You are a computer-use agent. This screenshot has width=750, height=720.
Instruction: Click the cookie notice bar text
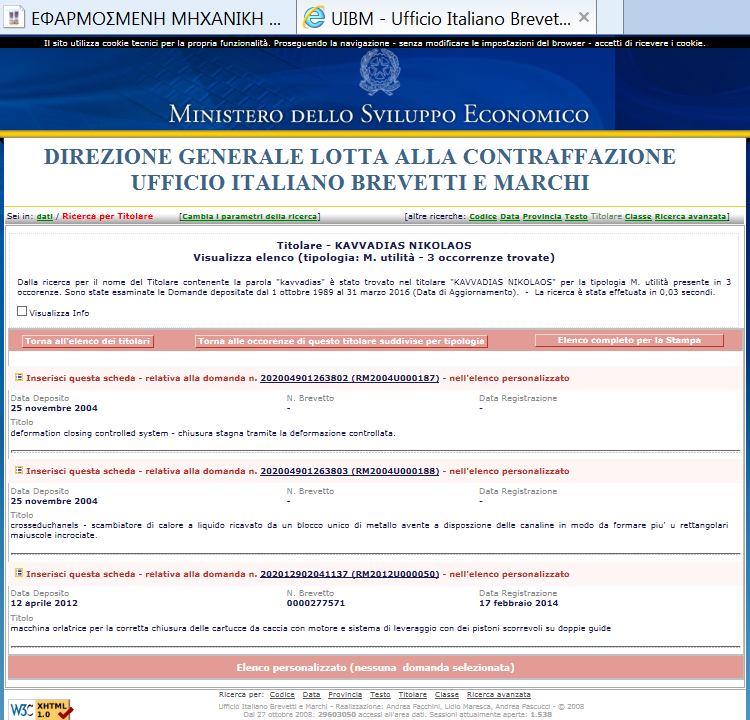[375, 43]
